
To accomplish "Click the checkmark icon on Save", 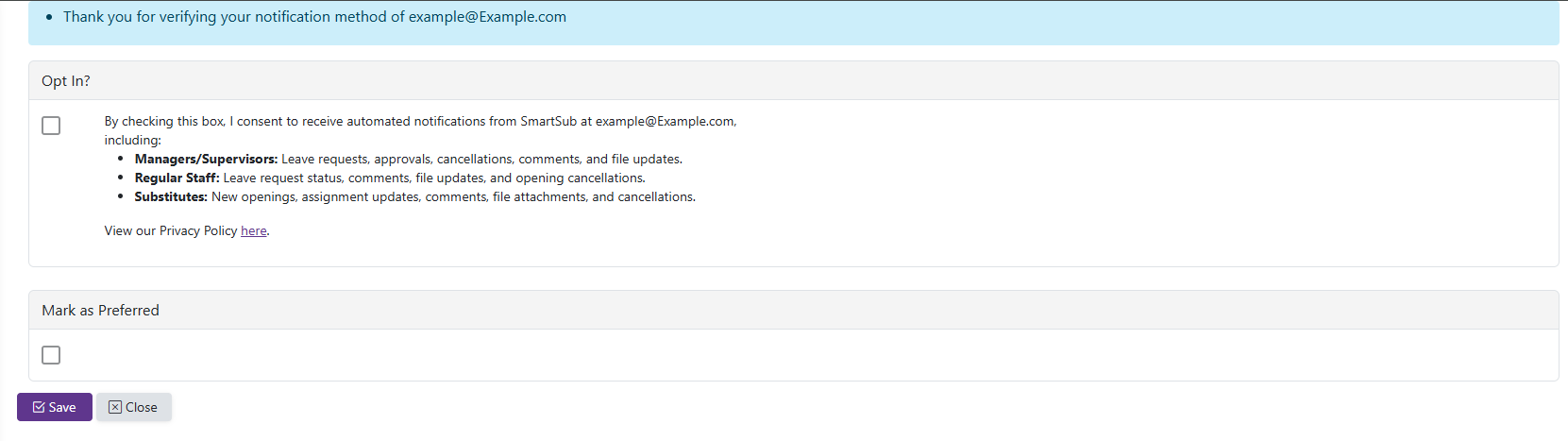I will click(x=39, y=407).
